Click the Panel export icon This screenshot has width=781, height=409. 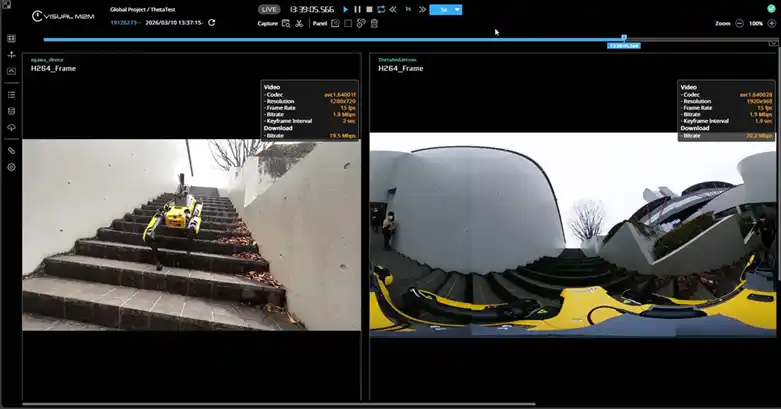[x=335, y=23]
